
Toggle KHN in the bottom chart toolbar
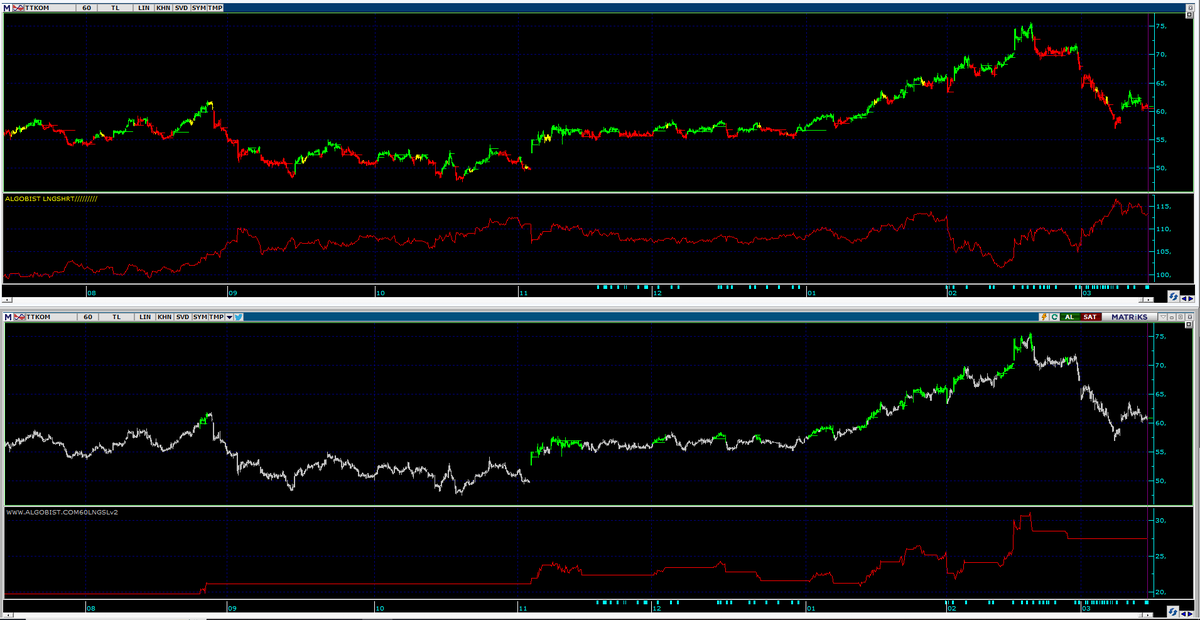[164, 317]
